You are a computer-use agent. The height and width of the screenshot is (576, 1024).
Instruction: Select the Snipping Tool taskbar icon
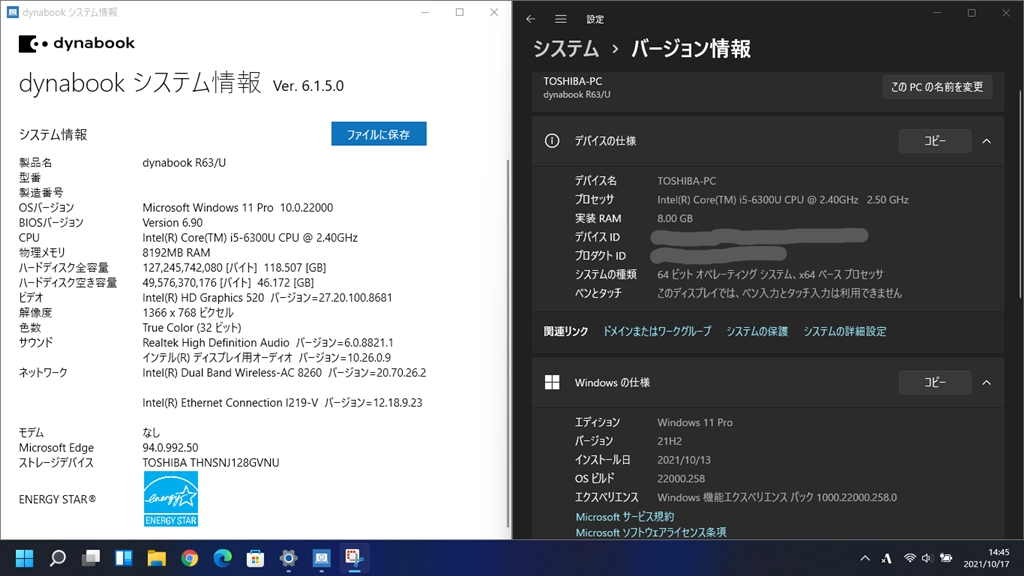click(x=354, y=558)
